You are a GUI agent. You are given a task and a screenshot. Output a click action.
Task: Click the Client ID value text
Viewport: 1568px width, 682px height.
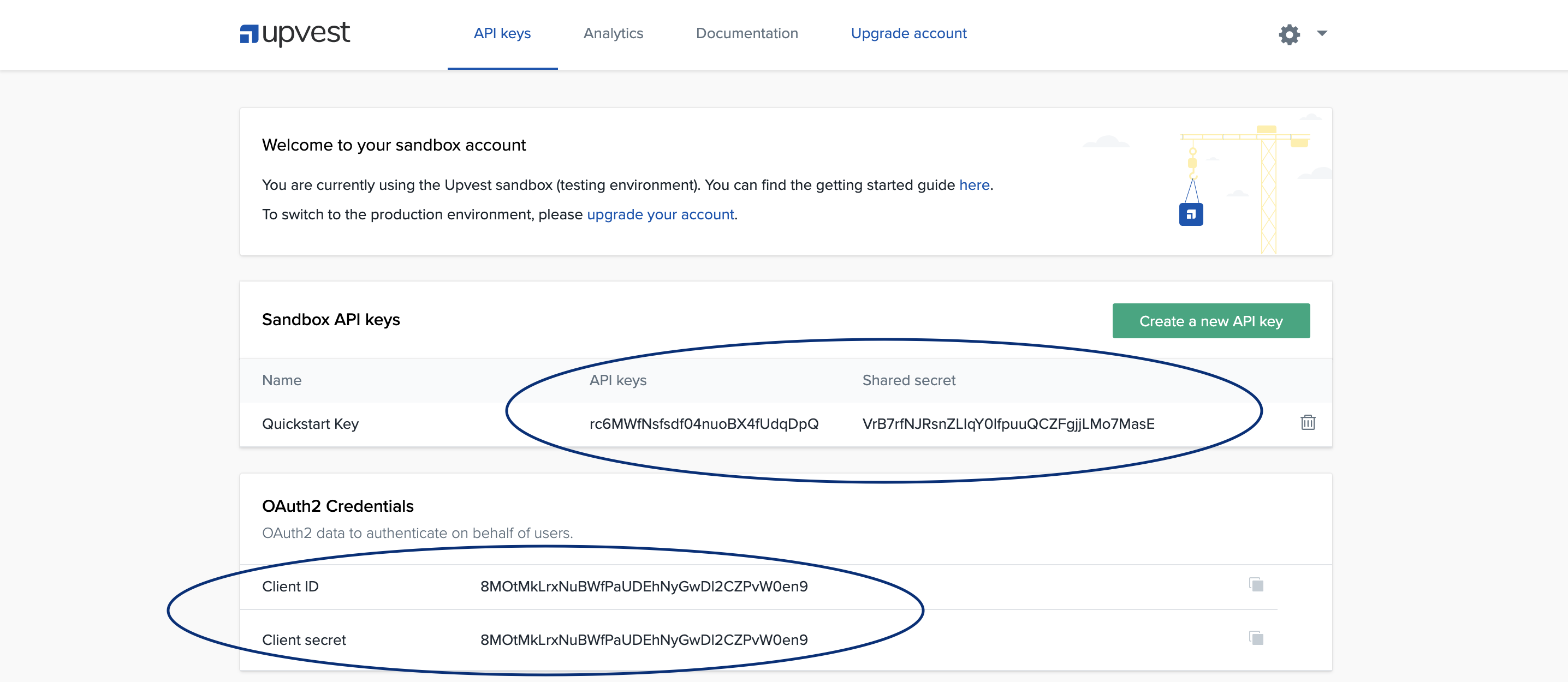(644, 587)
